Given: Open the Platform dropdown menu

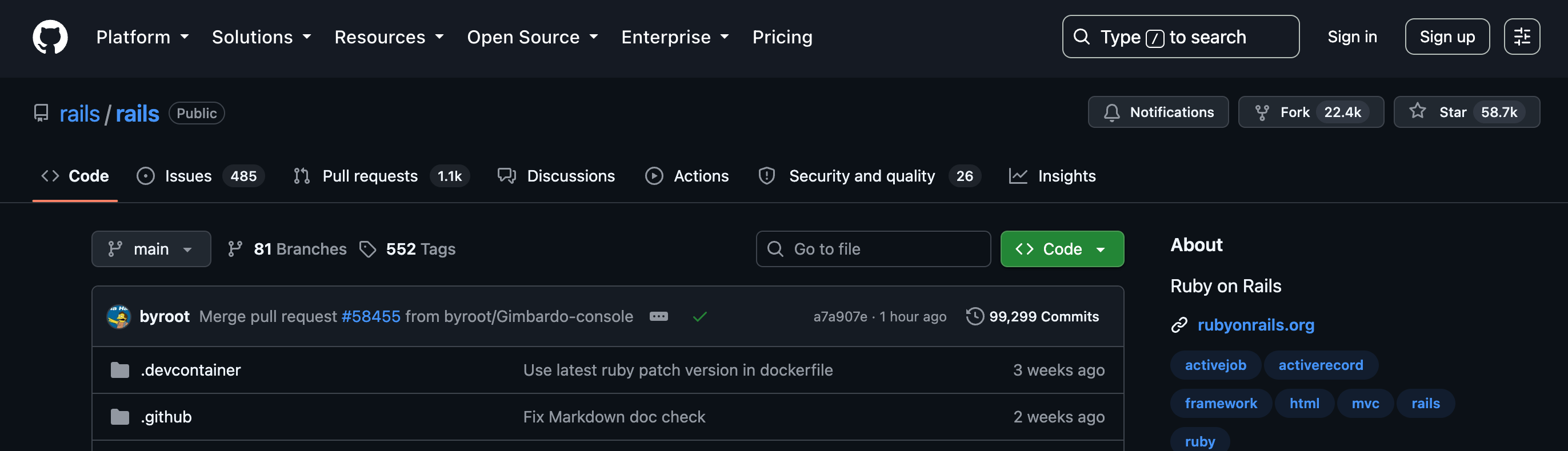Looking at the screenshot, I should pyautogui.click(x=142, y=37).
